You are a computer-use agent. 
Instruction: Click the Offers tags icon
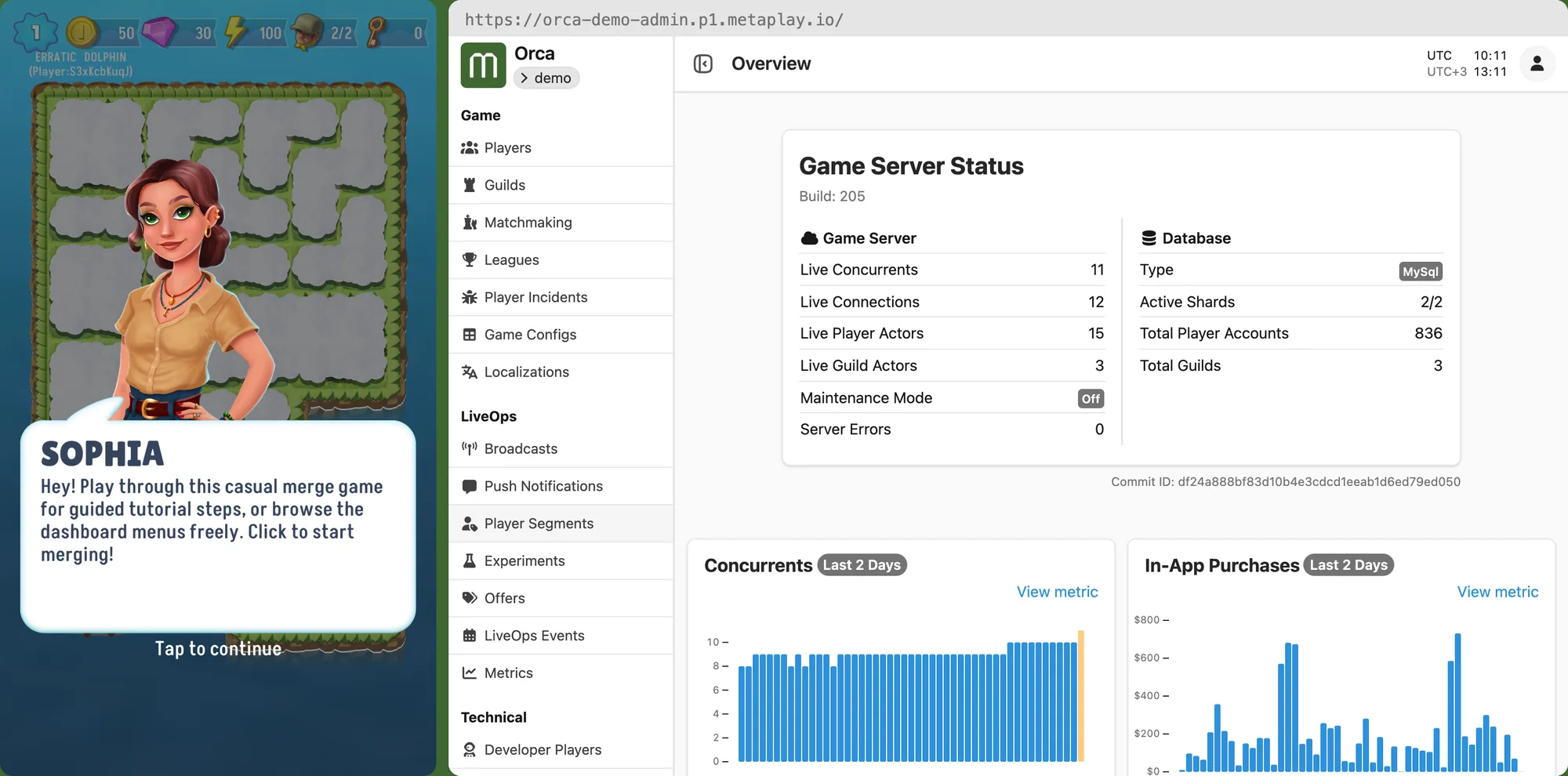470,598
